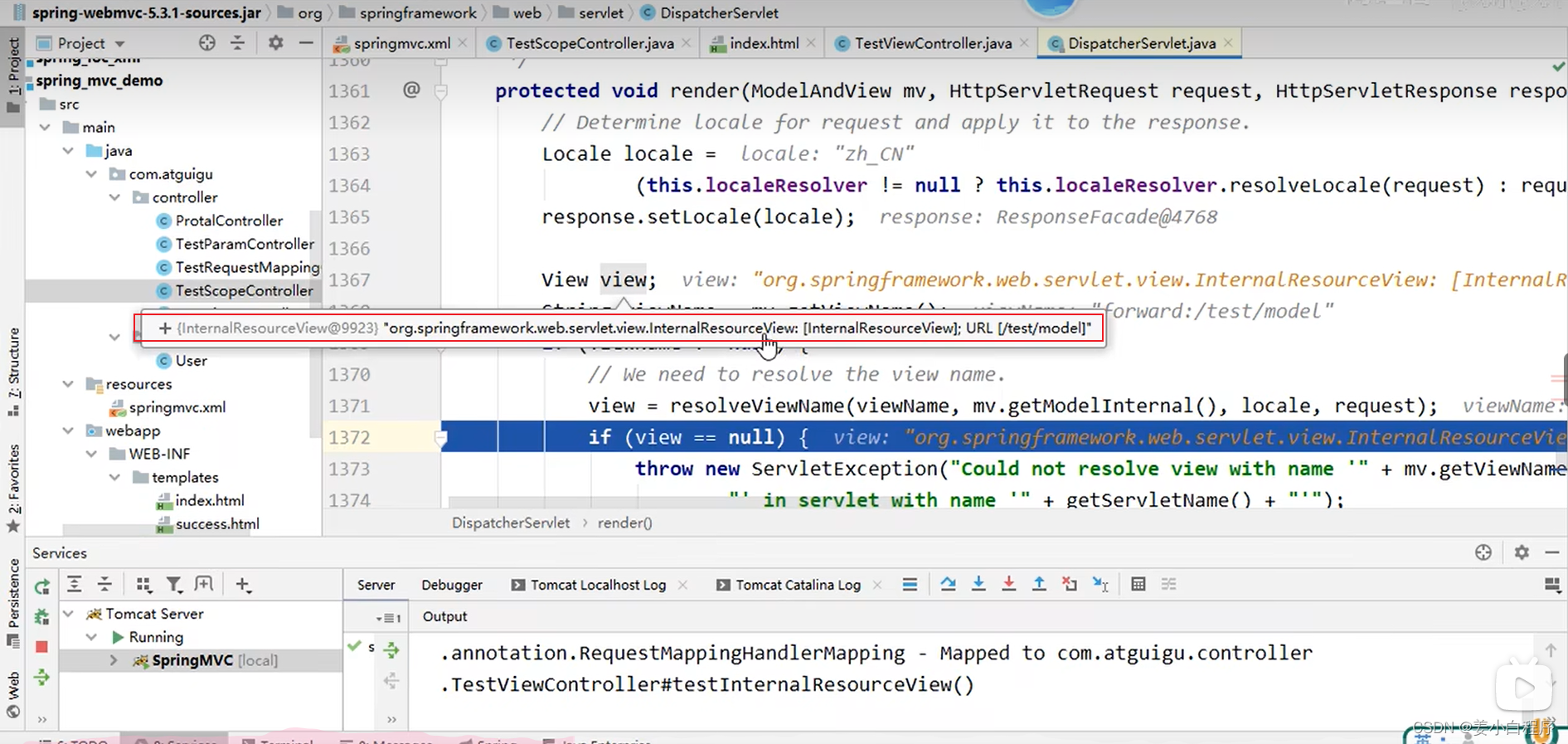Open the Debugger tab in Services
Viewport: 1568px width, 744px height.
click(x=452, y=585)
